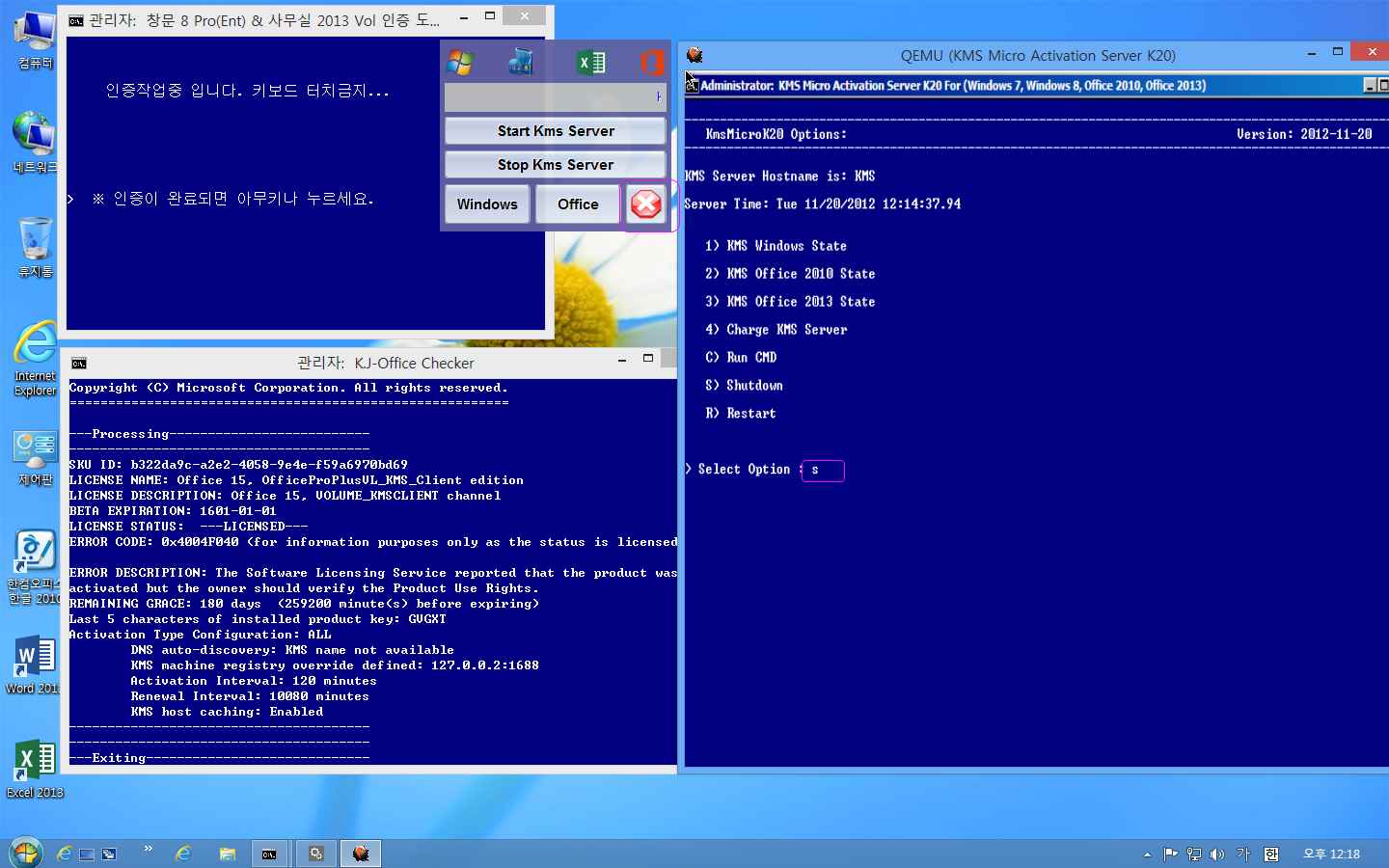The width and height of the screenshot is (1389, 868).
Task: Click the Internet Explorer quick launch icon
Action: pos(66,854)
